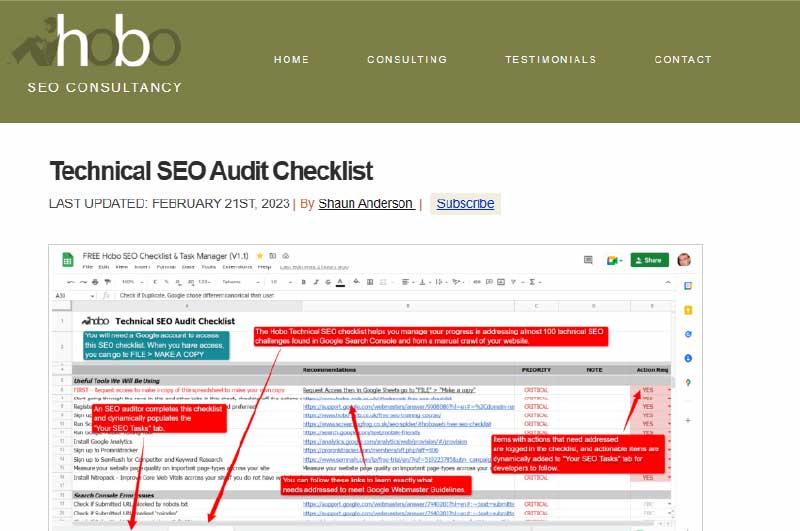
Task: Open Google Keep side panel icon
Action: tap(688, 310)
